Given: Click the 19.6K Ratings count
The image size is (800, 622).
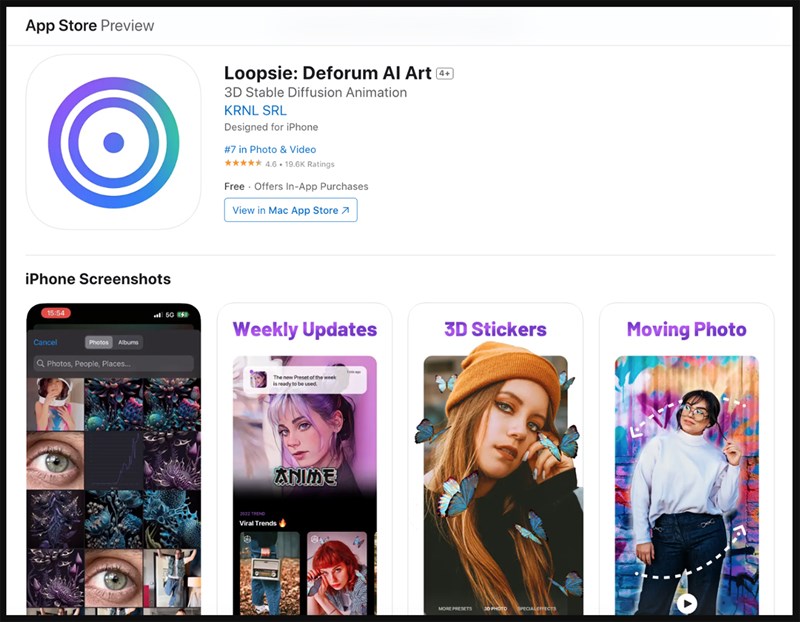Looking at the screenshot, I should [x=310, y=164].
